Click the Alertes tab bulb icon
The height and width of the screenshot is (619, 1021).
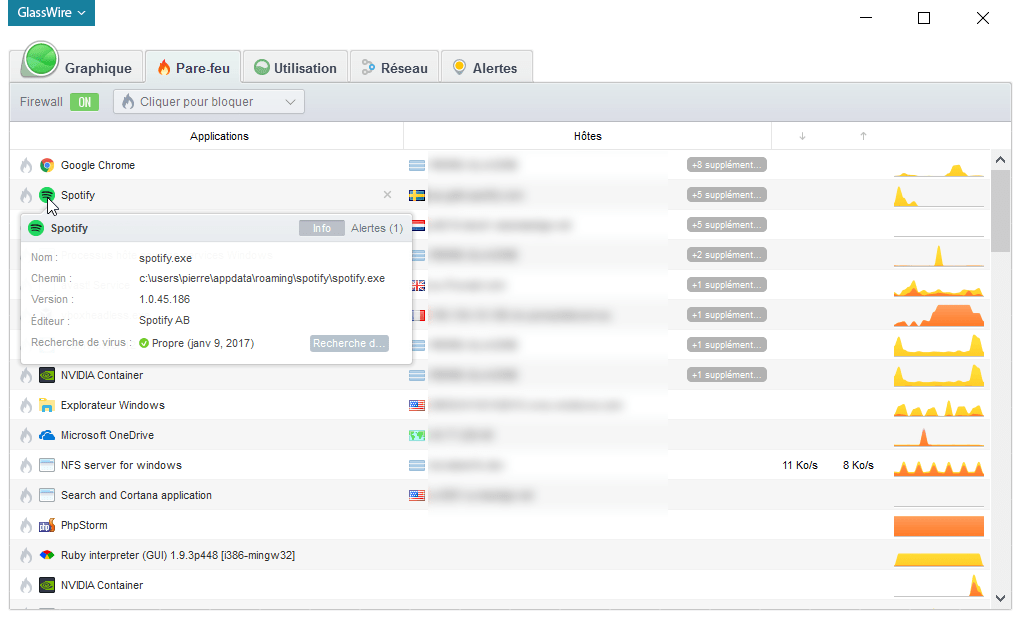tap(460, 67)
